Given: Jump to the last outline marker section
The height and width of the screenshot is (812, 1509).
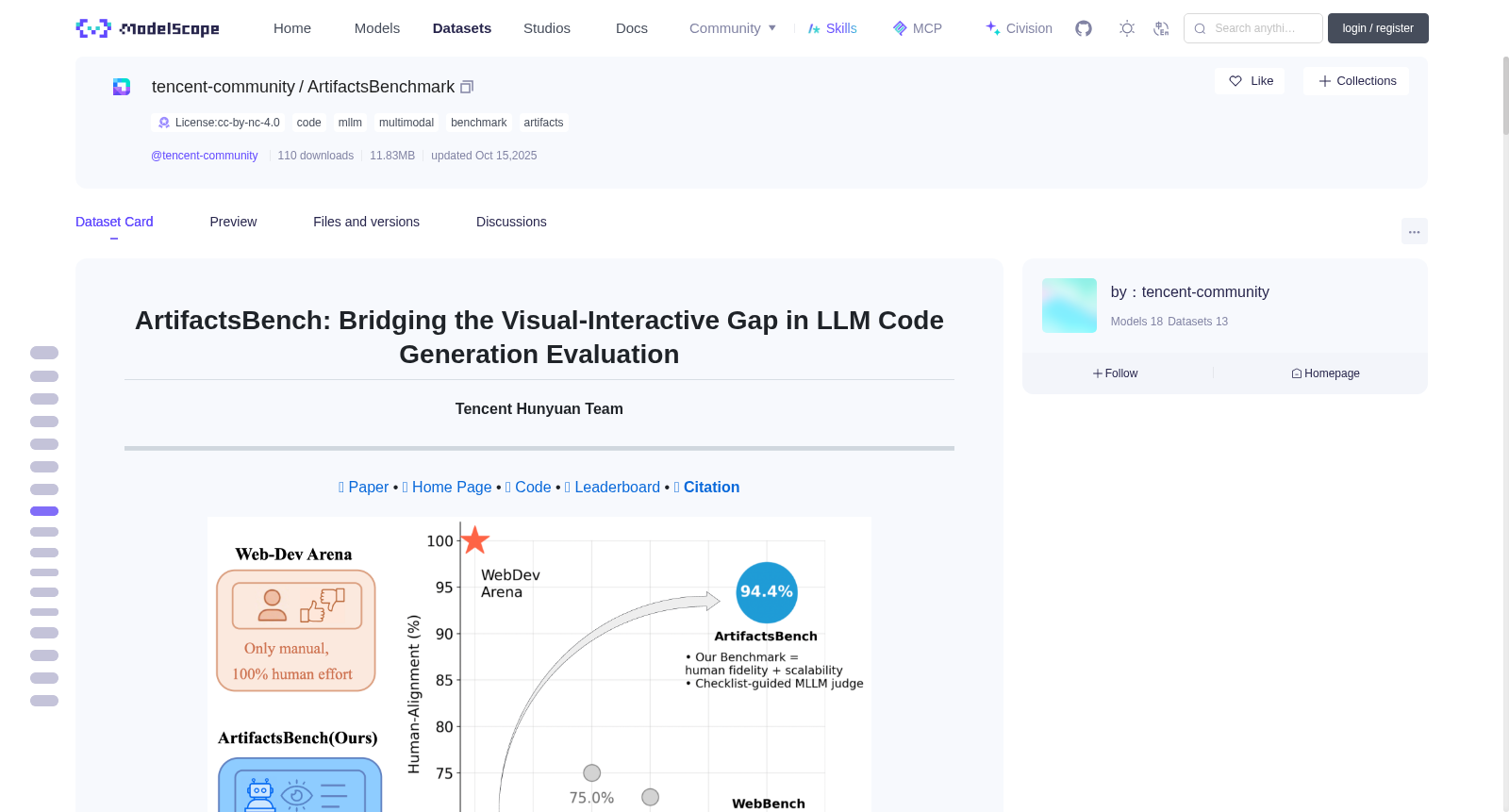Looking at the screenshot, I should click(x=44, y=701).
